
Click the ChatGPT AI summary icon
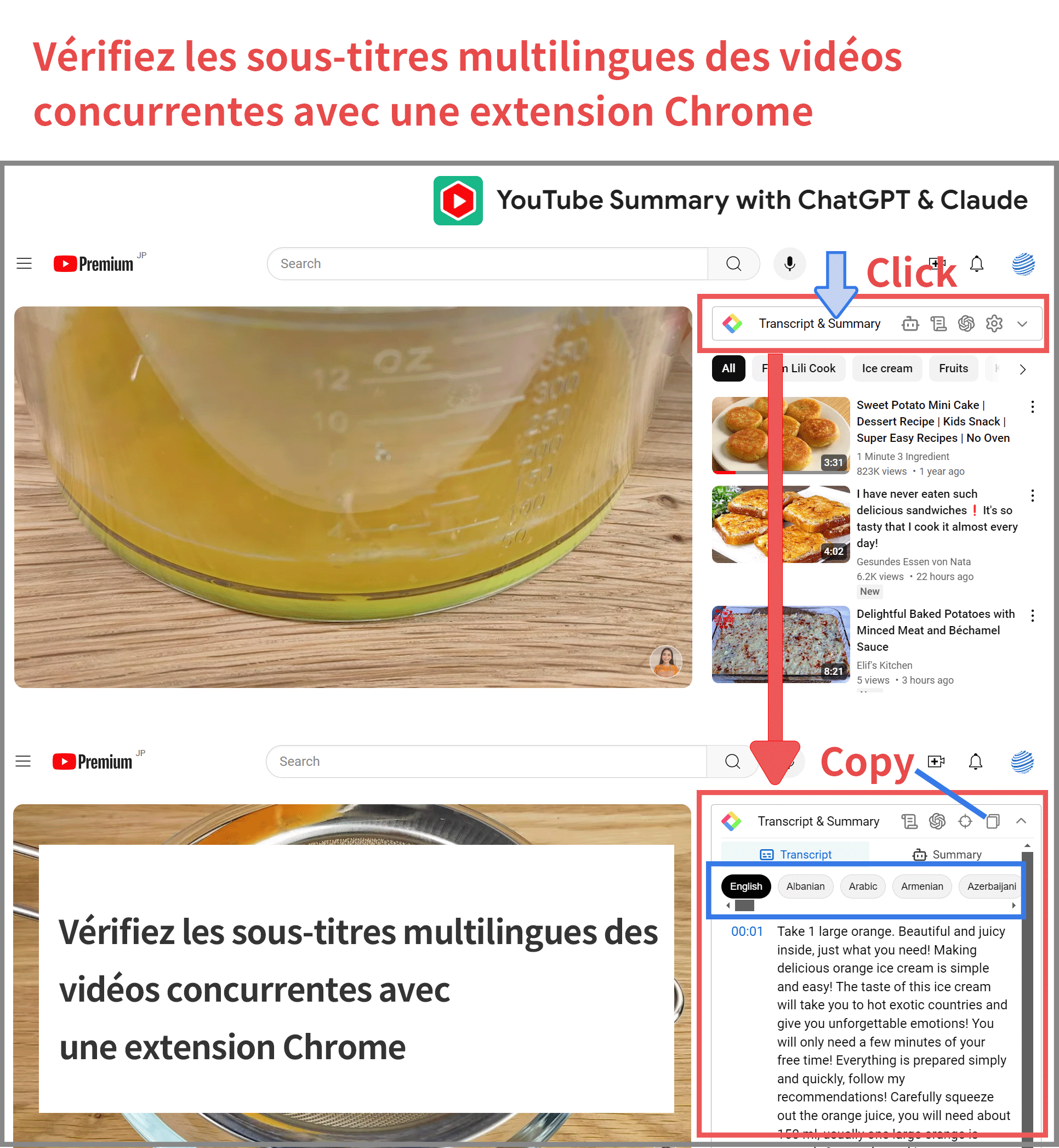tap(965, 324)
